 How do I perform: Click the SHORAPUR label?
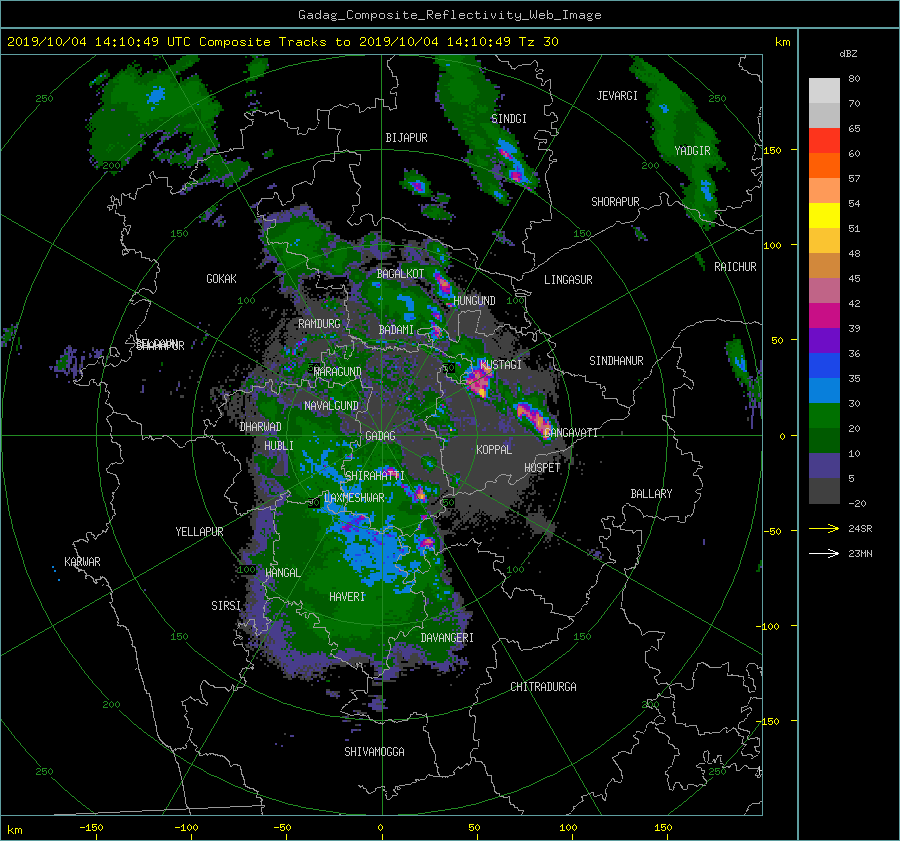(615, 202)
